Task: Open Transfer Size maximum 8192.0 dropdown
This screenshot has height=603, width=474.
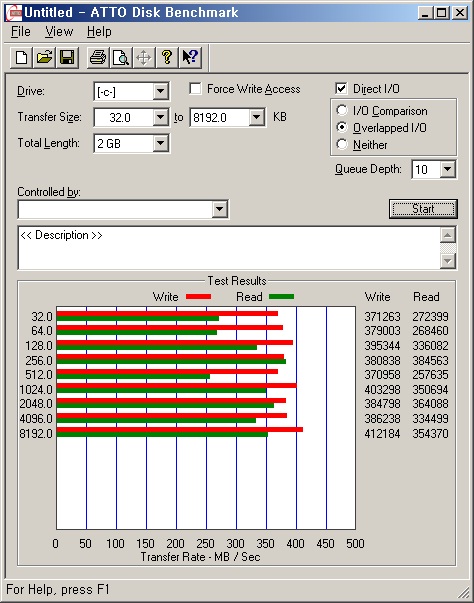Action: click(256, 117)
